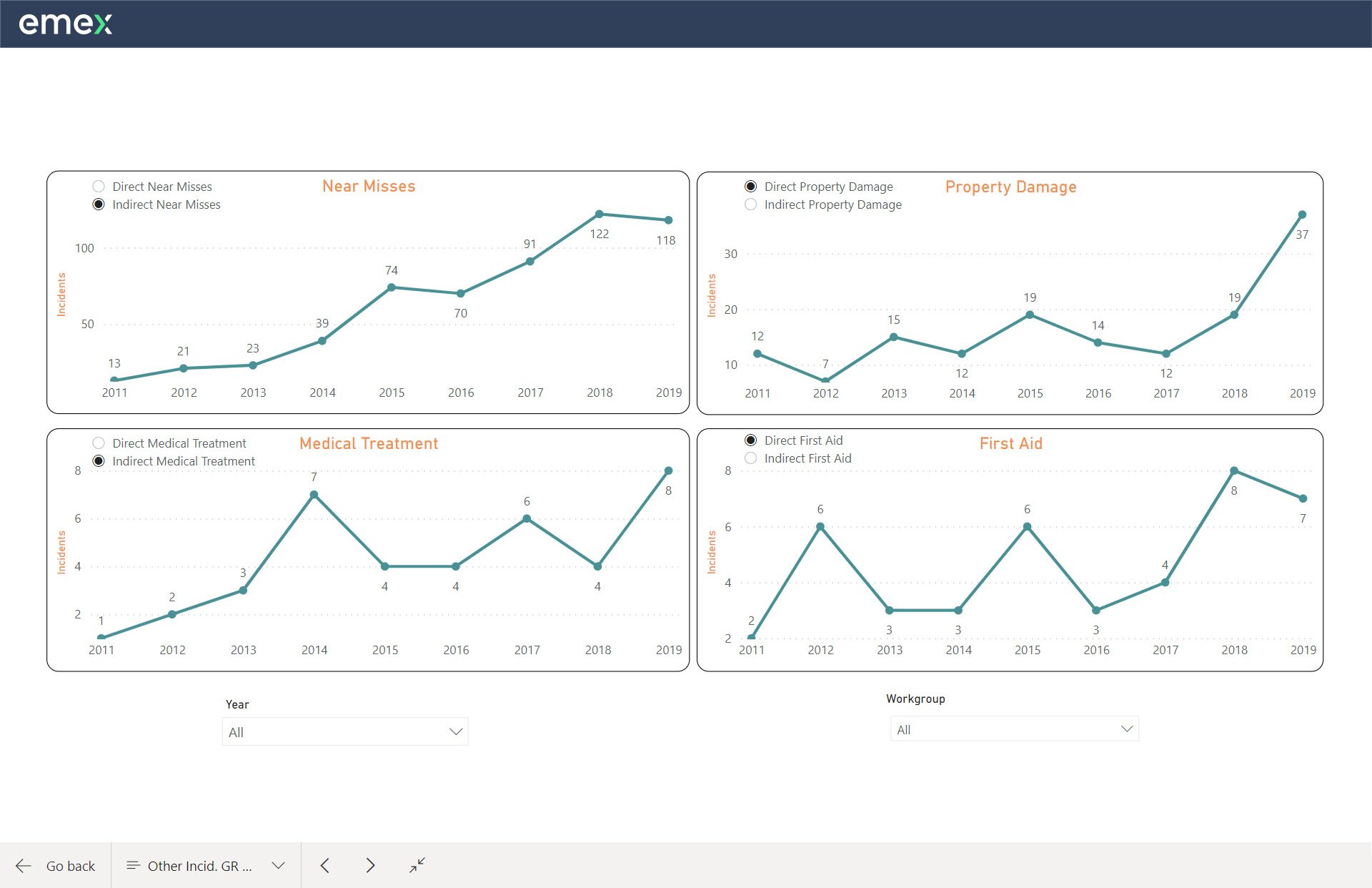The height and width of the screenshot is (888, 1372).
Task: Click the page list icon beside Other Incid.
Action: [132, 866]
